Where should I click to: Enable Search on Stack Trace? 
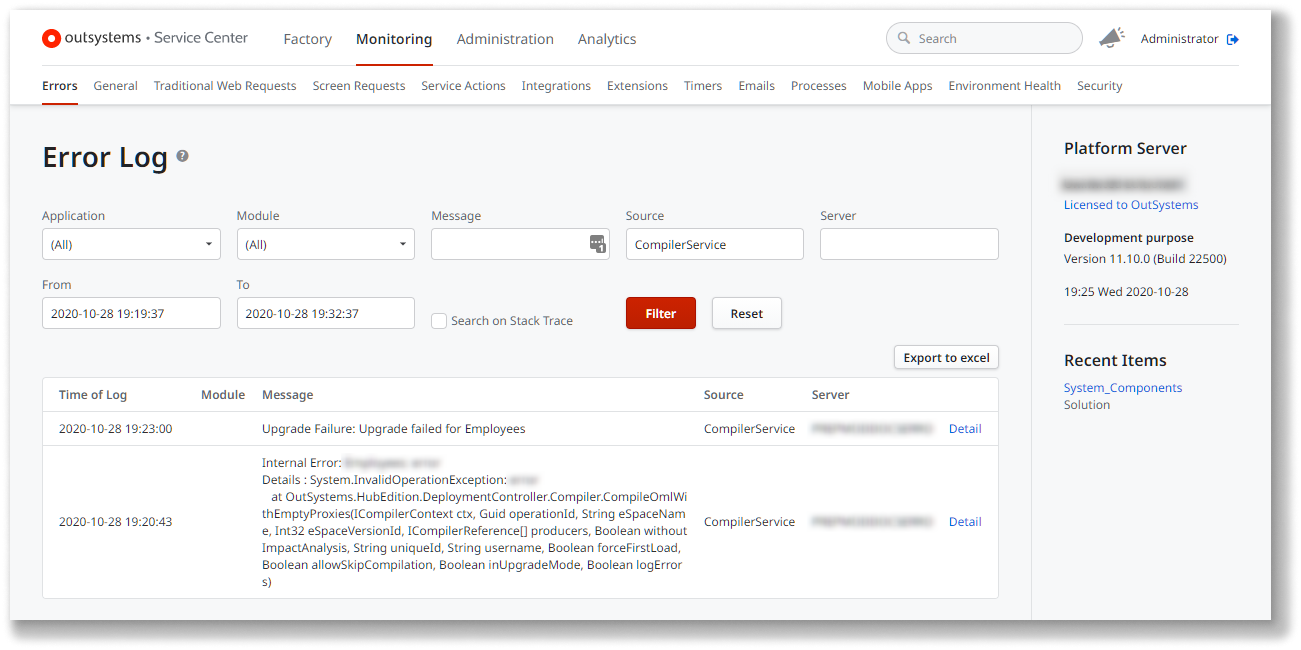click(438, 320)
